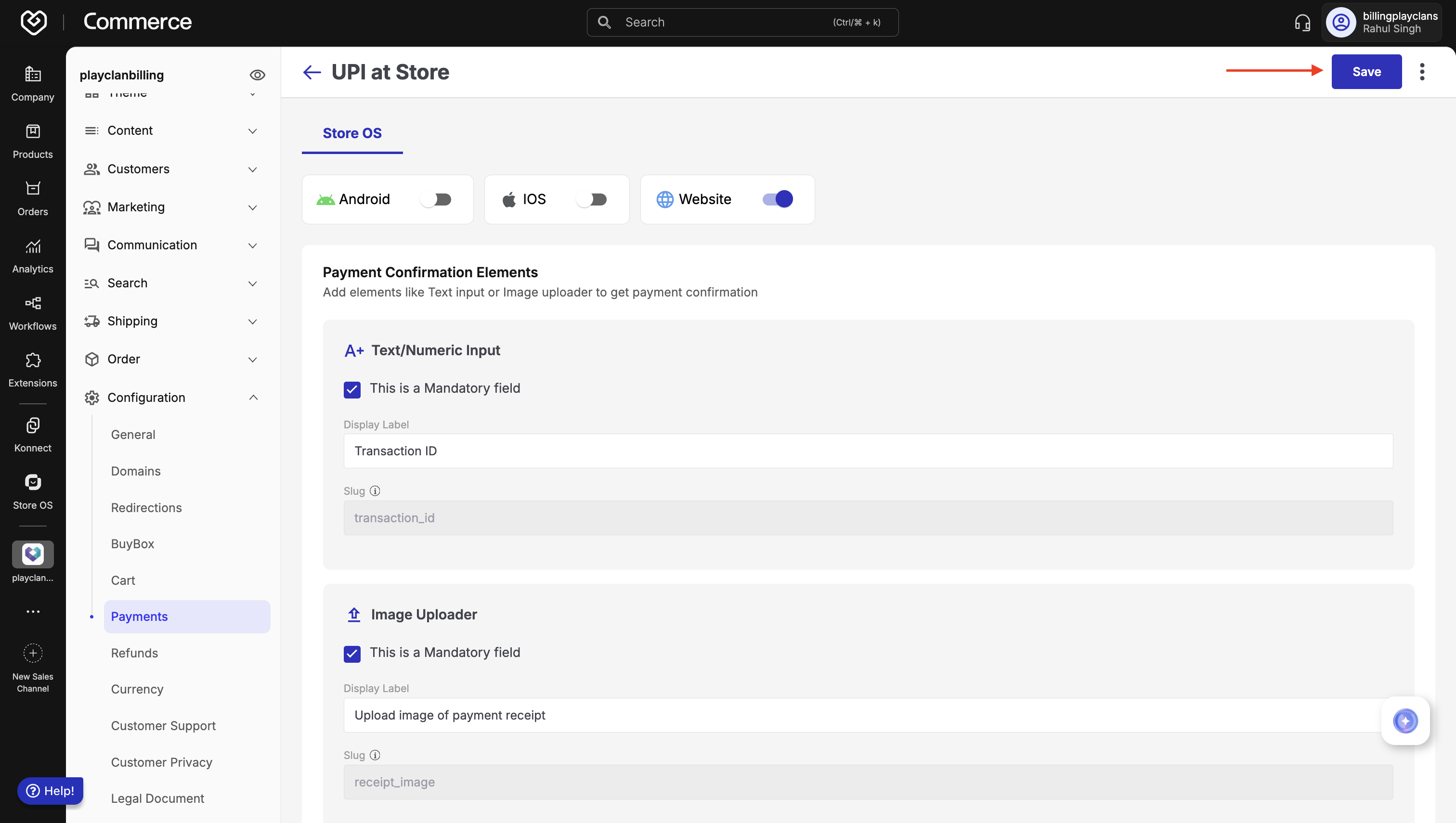This screenshot has width=1456, height=823.
Task: Click the Help! button
Action: pyautogui.click(x=51, y=791)
